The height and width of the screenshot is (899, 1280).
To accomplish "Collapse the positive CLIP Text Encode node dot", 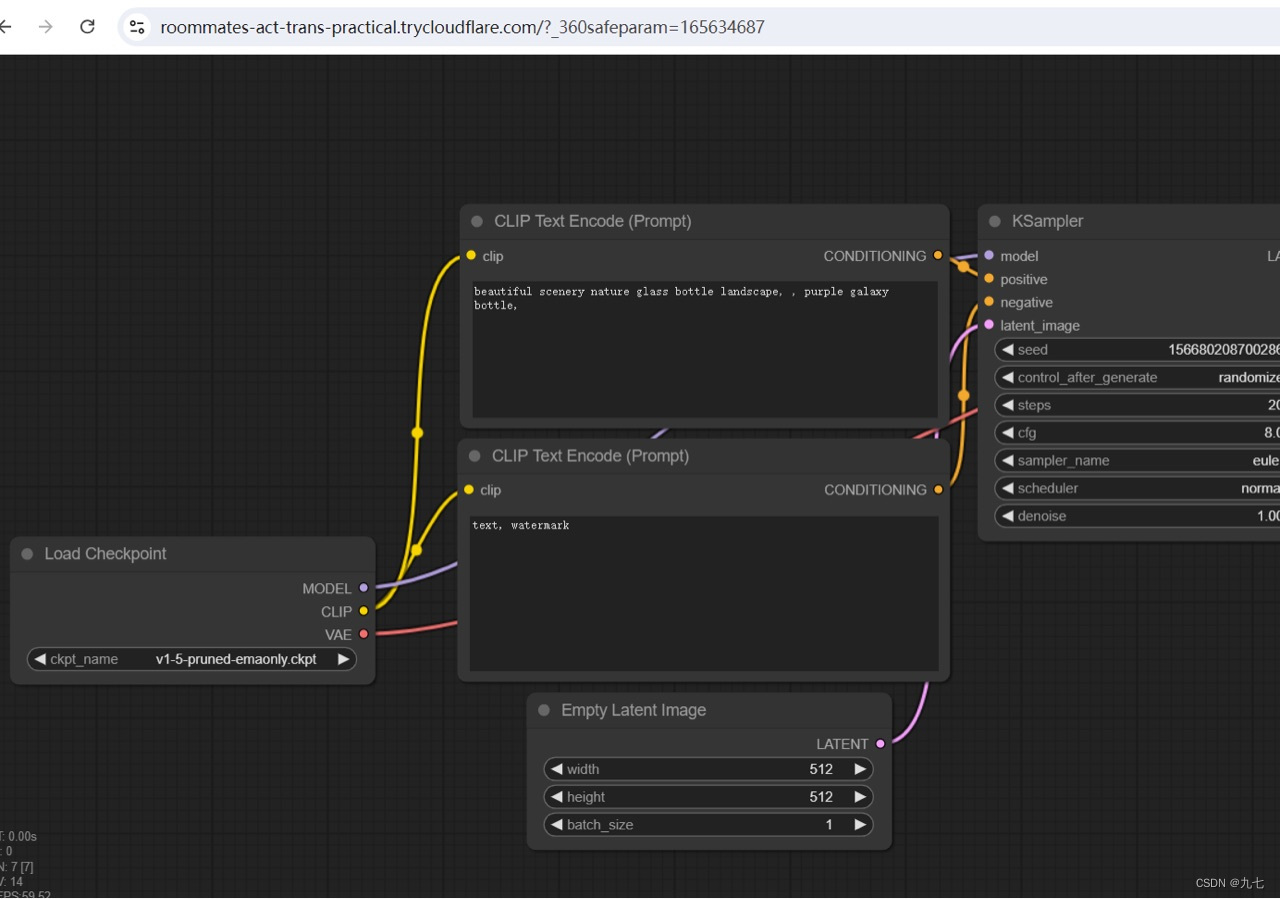I will click(x=477, y=222).
